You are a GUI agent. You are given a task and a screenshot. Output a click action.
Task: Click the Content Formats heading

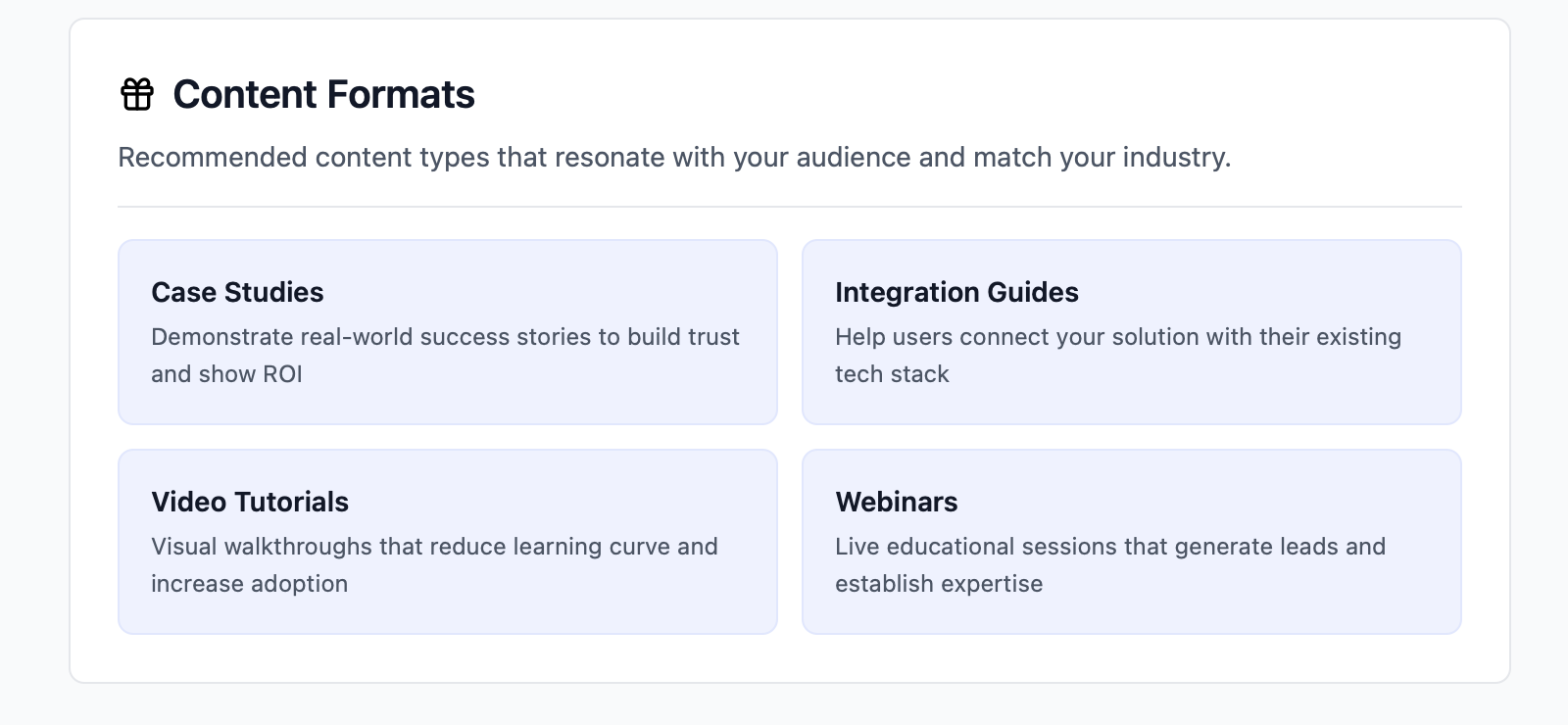[323, 95]
